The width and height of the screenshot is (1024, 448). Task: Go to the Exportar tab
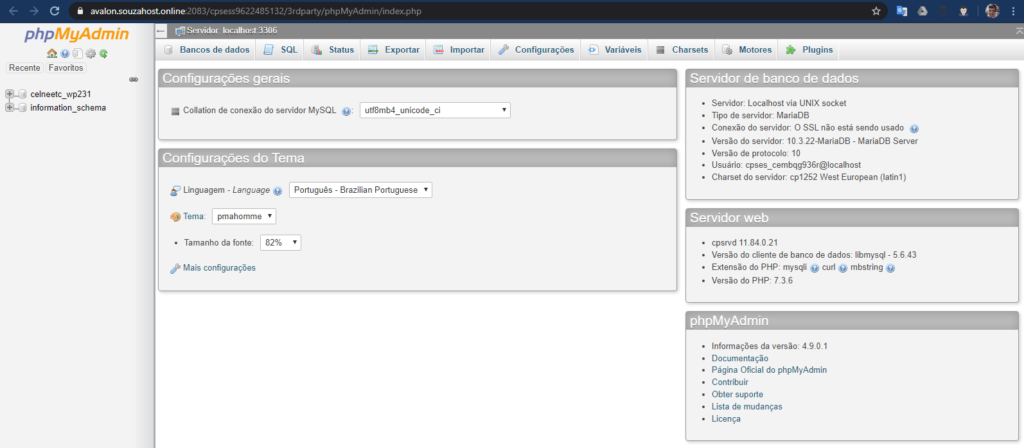tap(394, 50)
